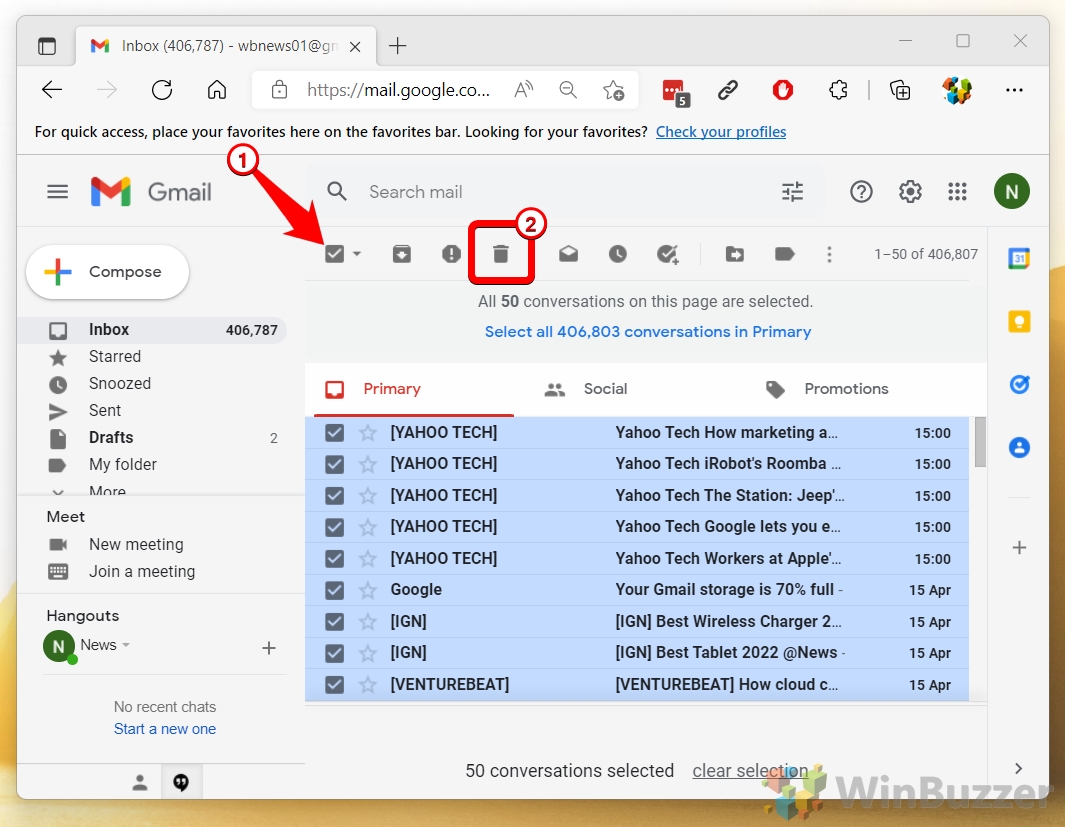This screenshot has width=1065, height=827.
Task: Expand the More folders section
Action: [106, 489]
